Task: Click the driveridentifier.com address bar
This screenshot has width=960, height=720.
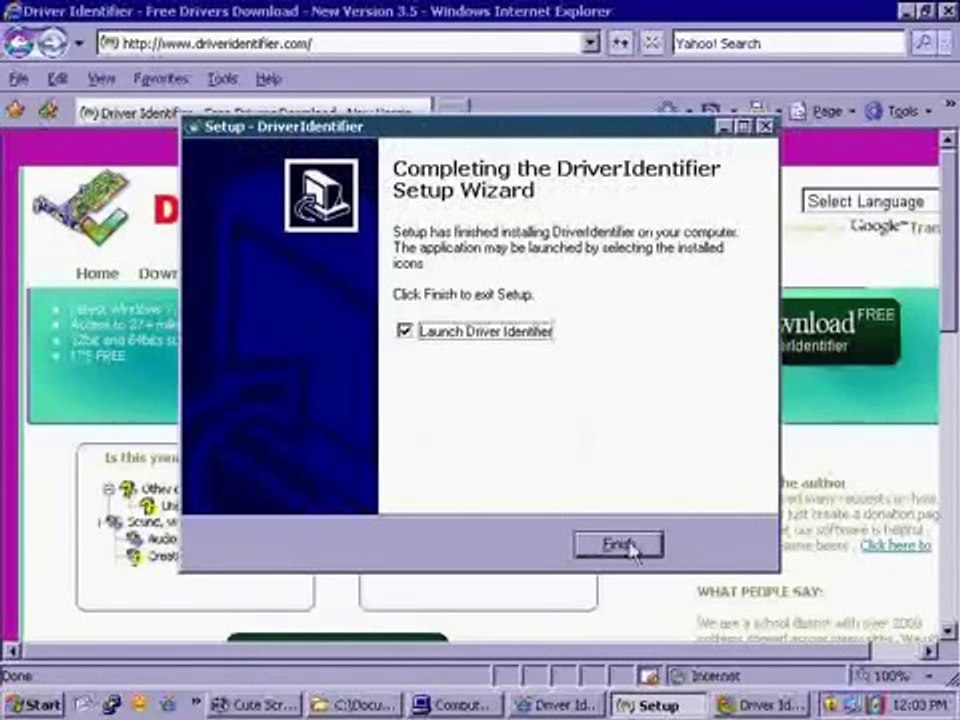Action: [340, 43]
